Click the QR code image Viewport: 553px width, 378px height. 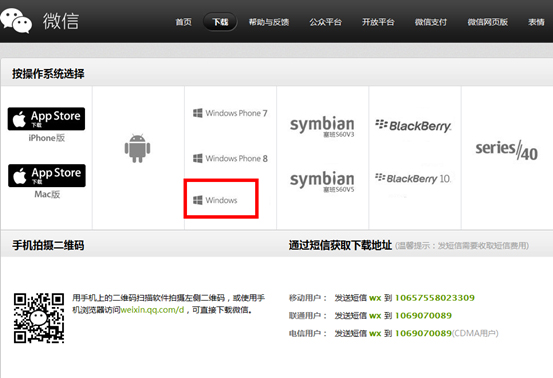click(39, 318)
